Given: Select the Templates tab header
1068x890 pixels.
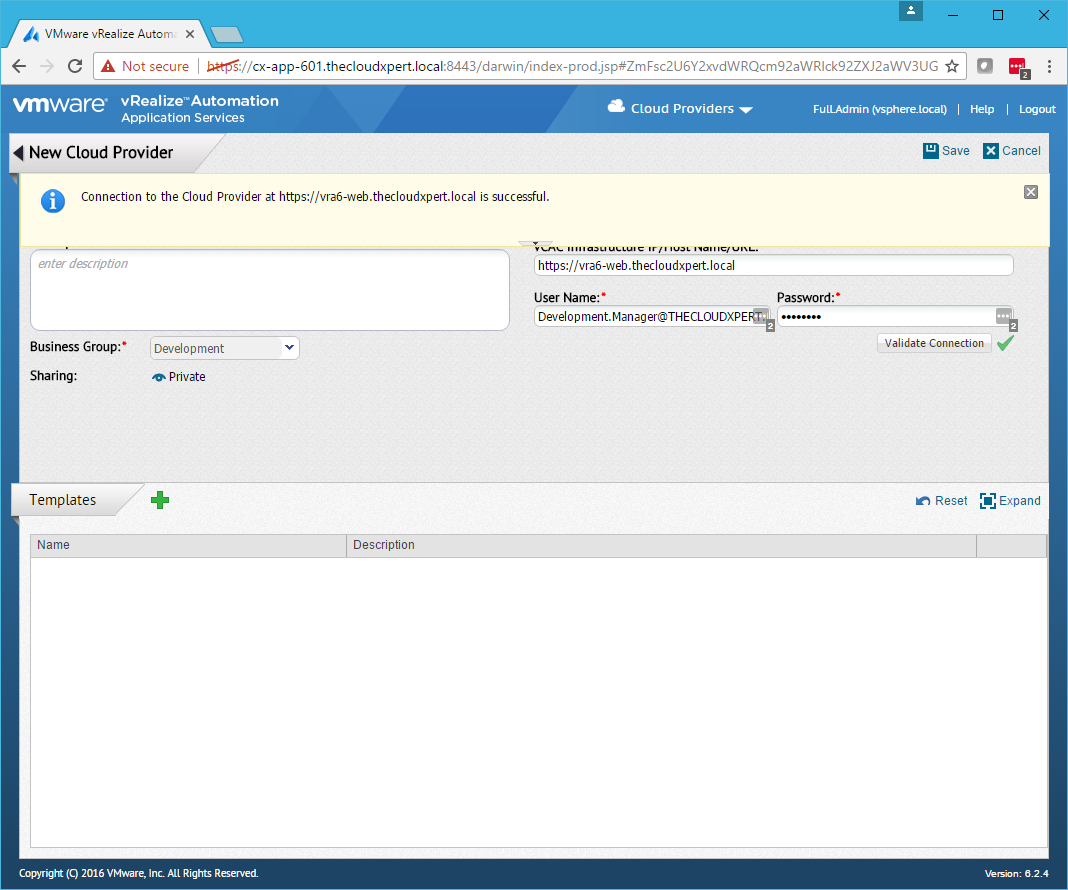Looking at the screenshot, I should [63, 500].
